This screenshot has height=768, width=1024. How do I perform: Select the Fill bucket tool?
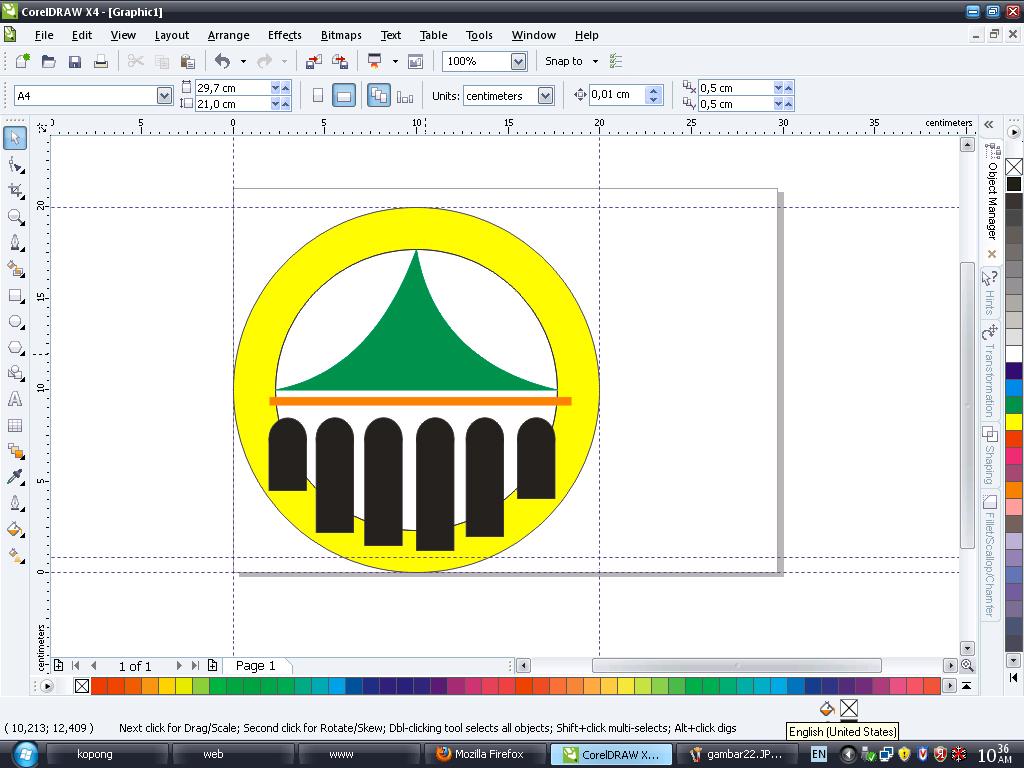coord(15,530)
